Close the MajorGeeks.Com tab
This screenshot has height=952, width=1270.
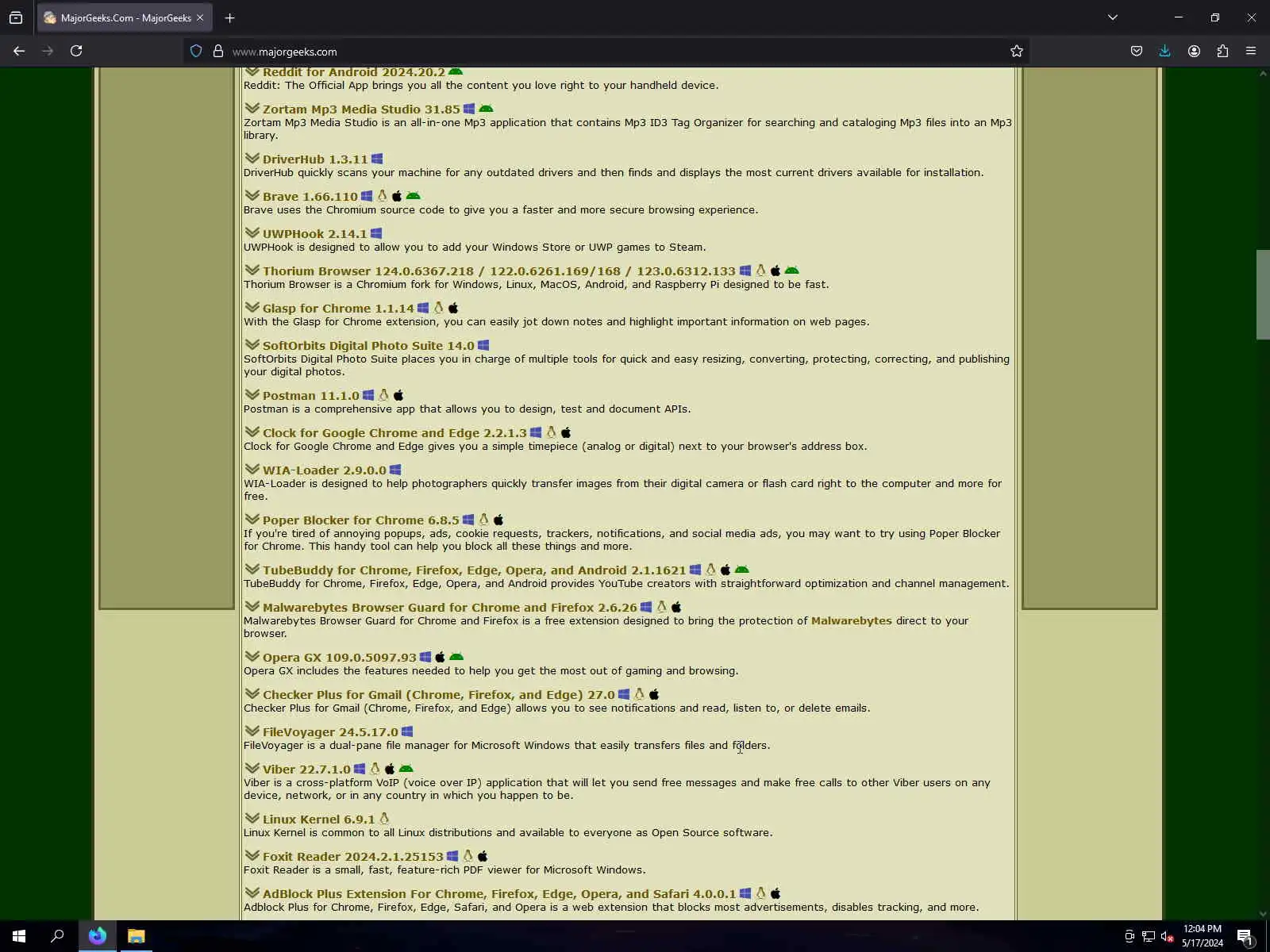click(x=200, y=17)
